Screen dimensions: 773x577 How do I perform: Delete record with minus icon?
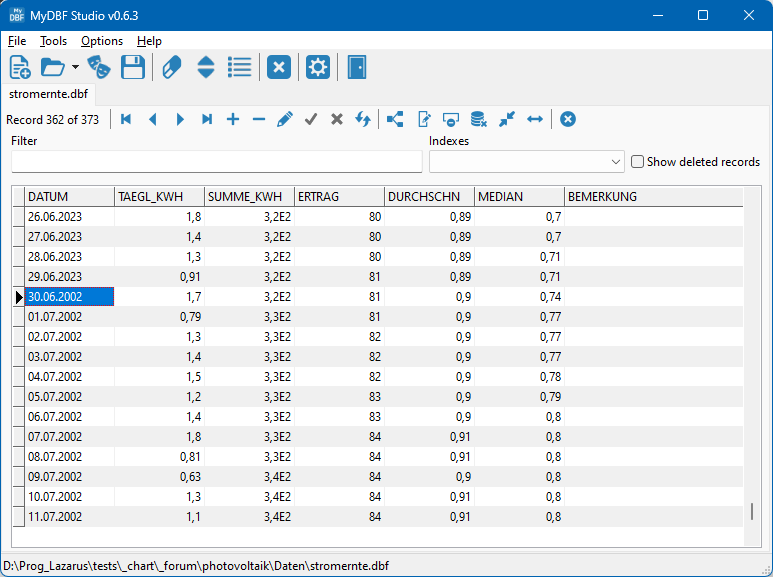coord(259,119)
